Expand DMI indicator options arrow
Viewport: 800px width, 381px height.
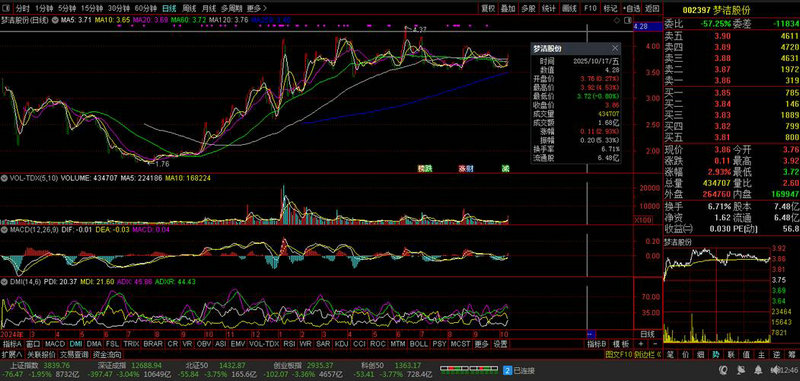(4, 281)
